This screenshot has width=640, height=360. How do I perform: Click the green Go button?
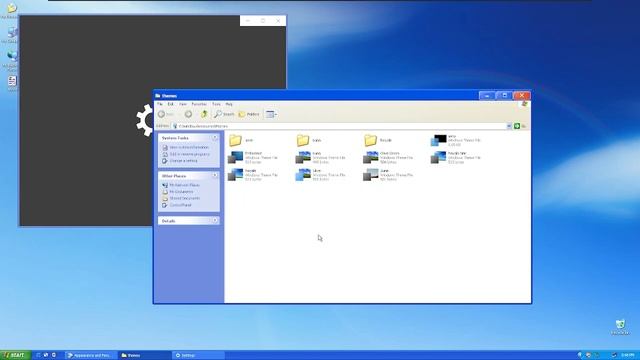point(517,126)
